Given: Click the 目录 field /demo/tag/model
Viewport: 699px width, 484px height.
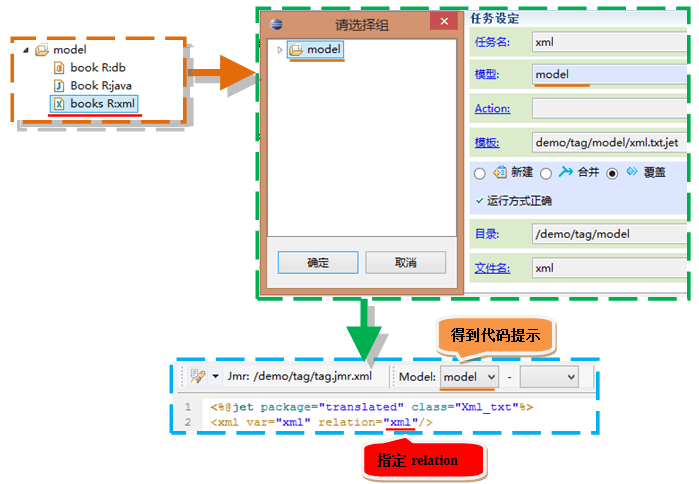Looking at the screenshot, I should coord(609,234).
